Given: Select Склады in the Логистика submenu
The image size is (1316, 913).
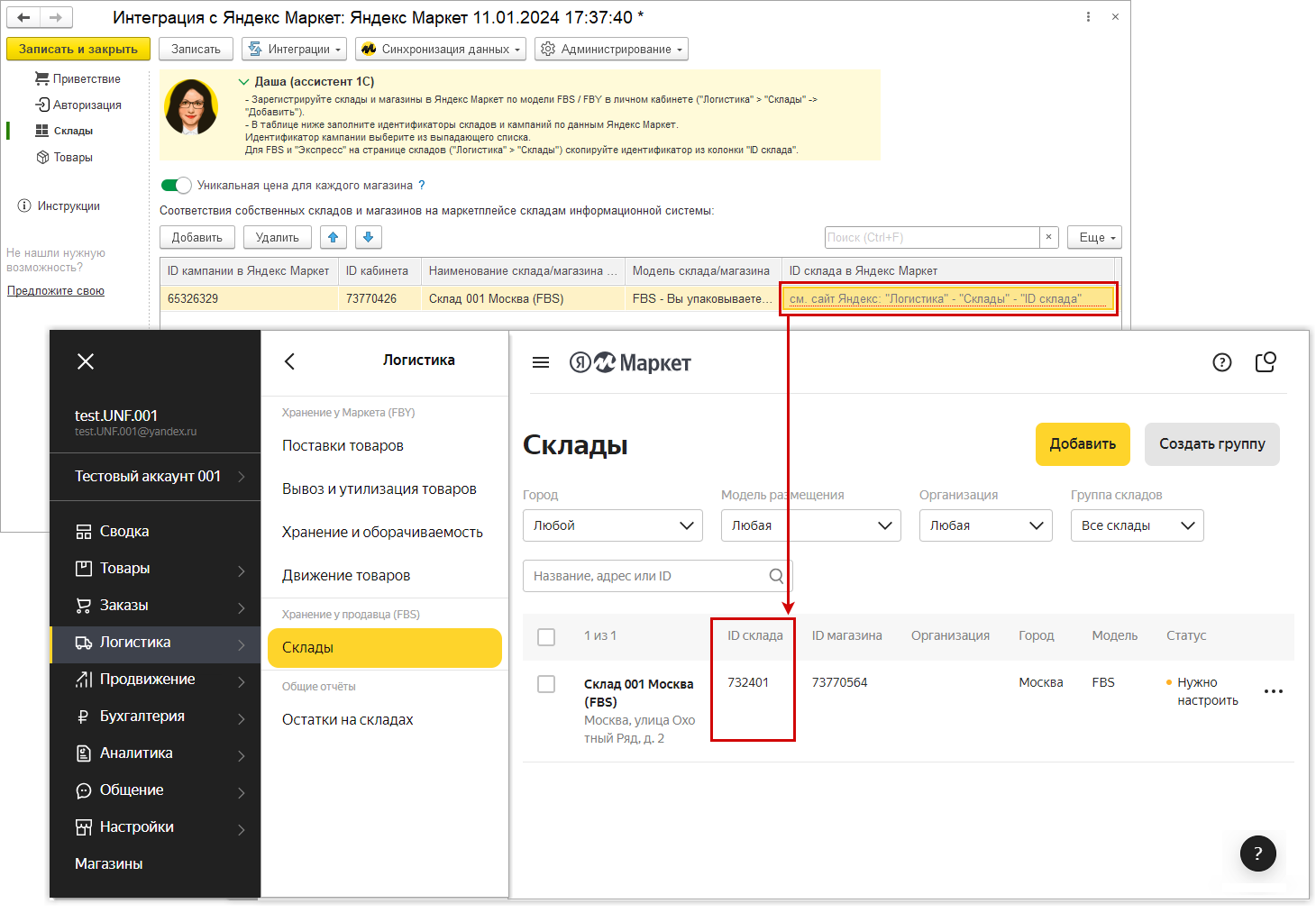Looking at the screenshot, I should tap(385, 648).
